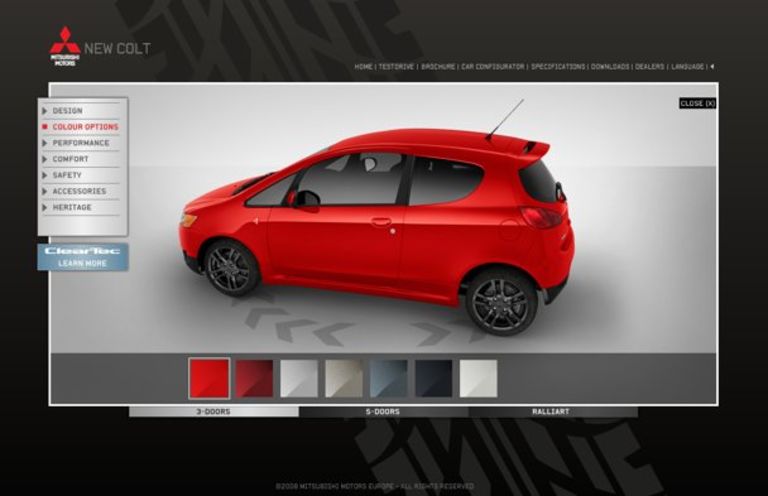This screenshot has width=768, height=496.
Task: Open the Accessories section
Action: tap(79, 191)
